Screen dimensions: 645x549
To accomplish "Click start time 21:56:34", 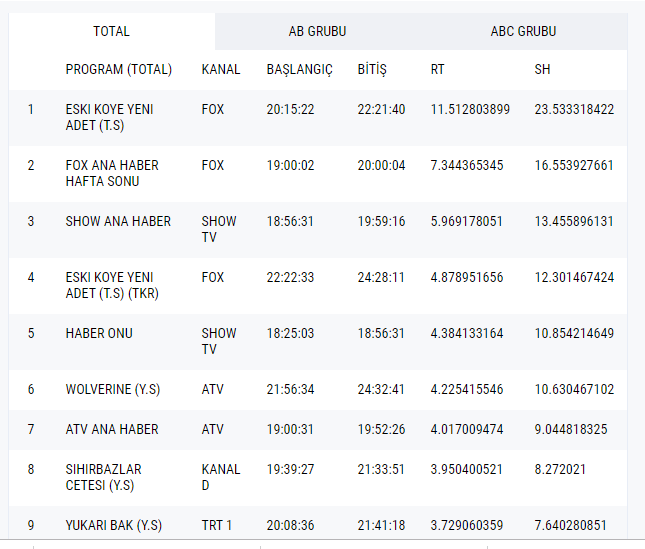I will [x=290, y=389].
